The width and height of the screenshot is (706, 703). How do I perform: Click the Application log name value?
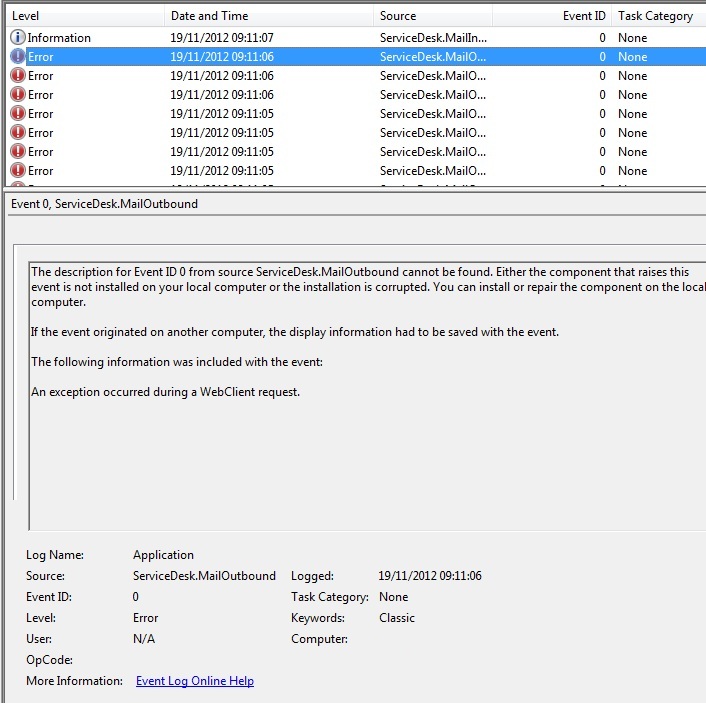pos(163,555)
